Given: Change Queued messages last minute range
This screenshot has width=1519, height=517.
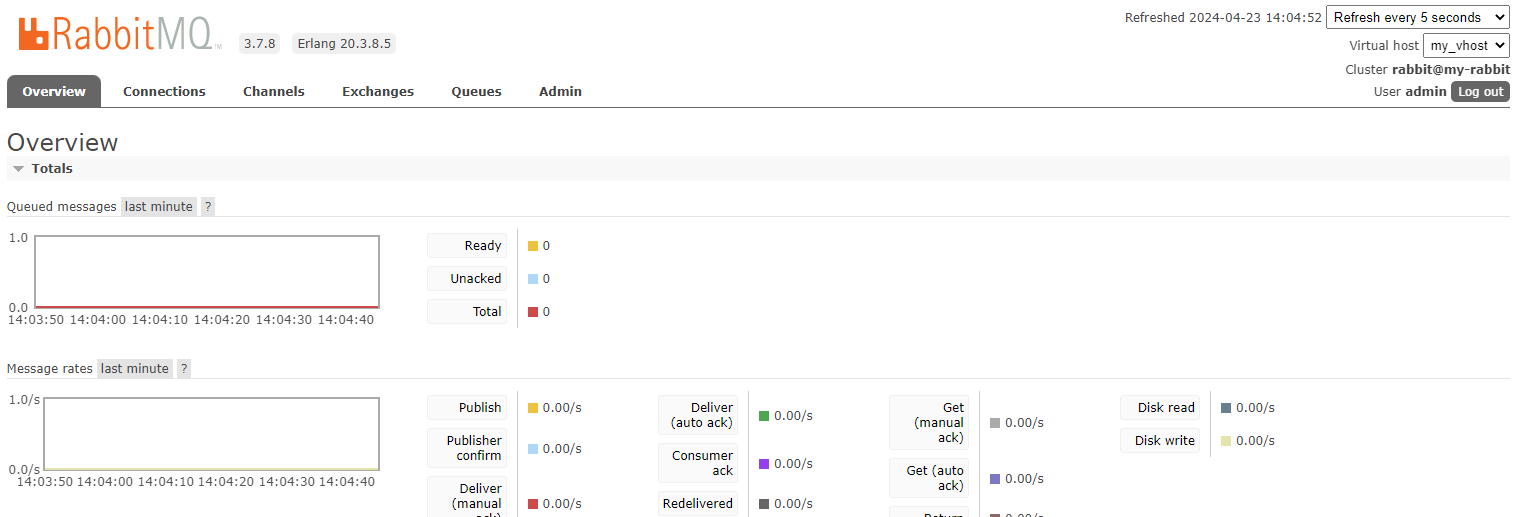Looking at the screenshot, I should click(x=158, y=207).
